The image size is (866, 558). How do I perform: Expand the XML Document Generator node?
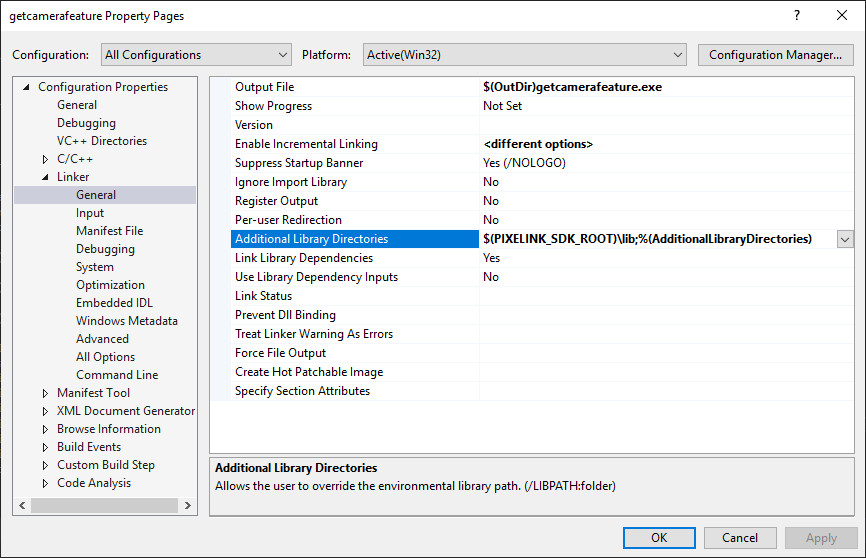pyautogui.click(x=45, y=412)
